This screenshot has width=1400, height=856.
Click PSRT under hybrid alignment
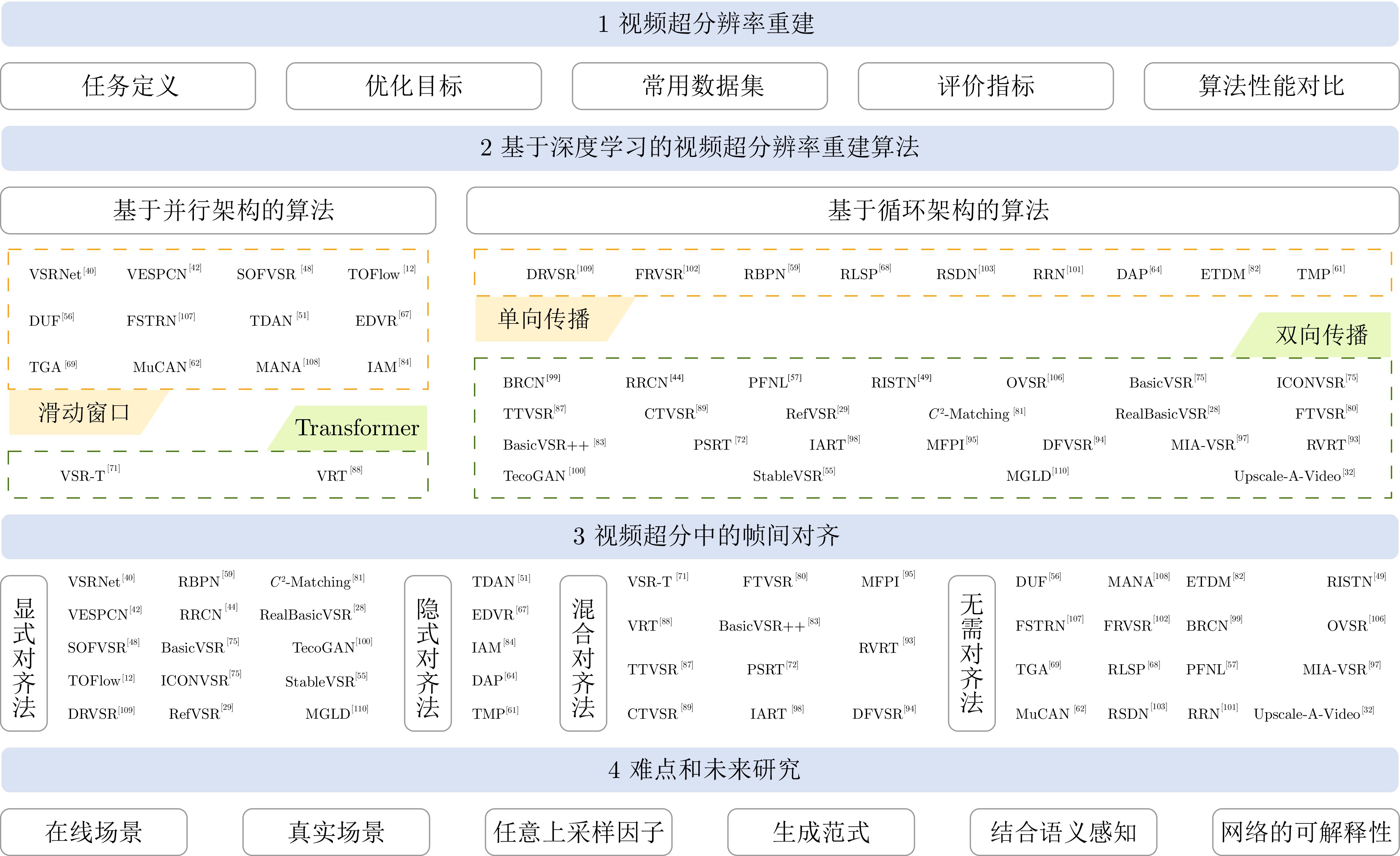tap(772, 669)
